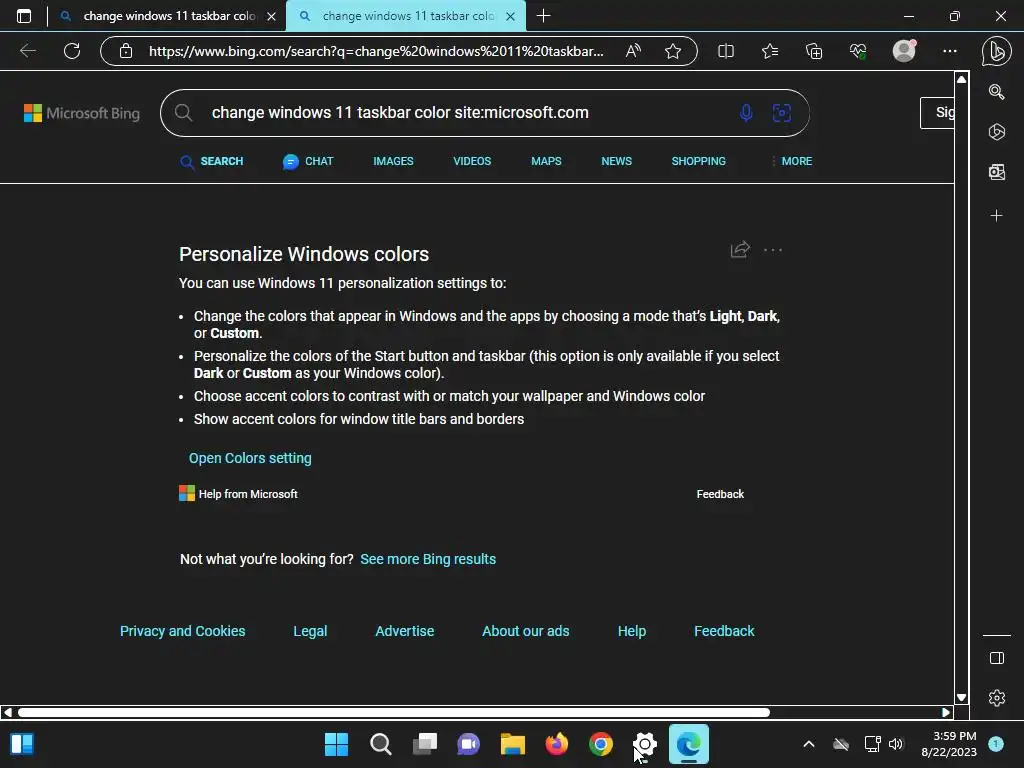Open taskbar Search magnifier
This screenshot has height=768, width=1024.
pyautogui.click(x=381, y=744)
